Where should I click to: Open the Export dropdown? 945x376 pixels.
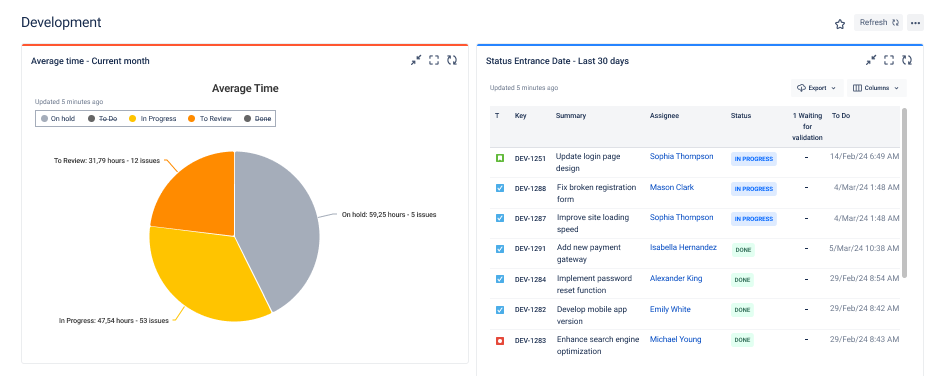click(817, 88)
